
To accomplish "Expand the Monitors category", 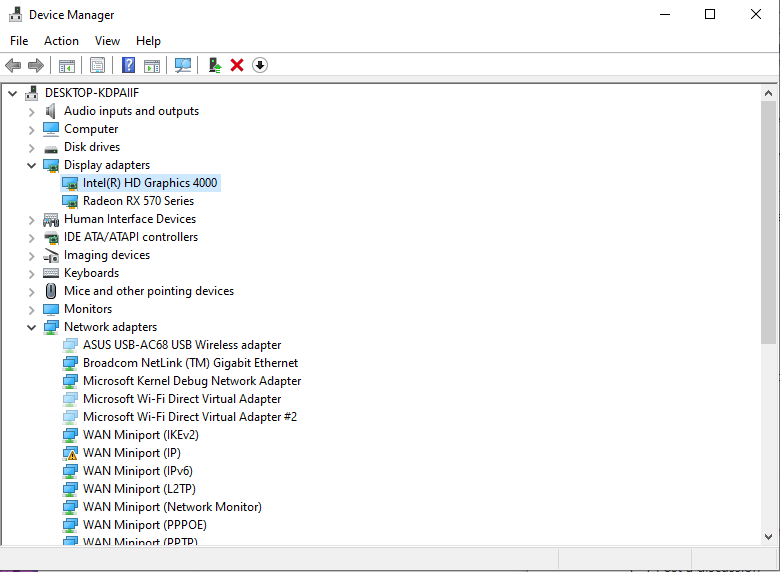I will tap(31, 310).
